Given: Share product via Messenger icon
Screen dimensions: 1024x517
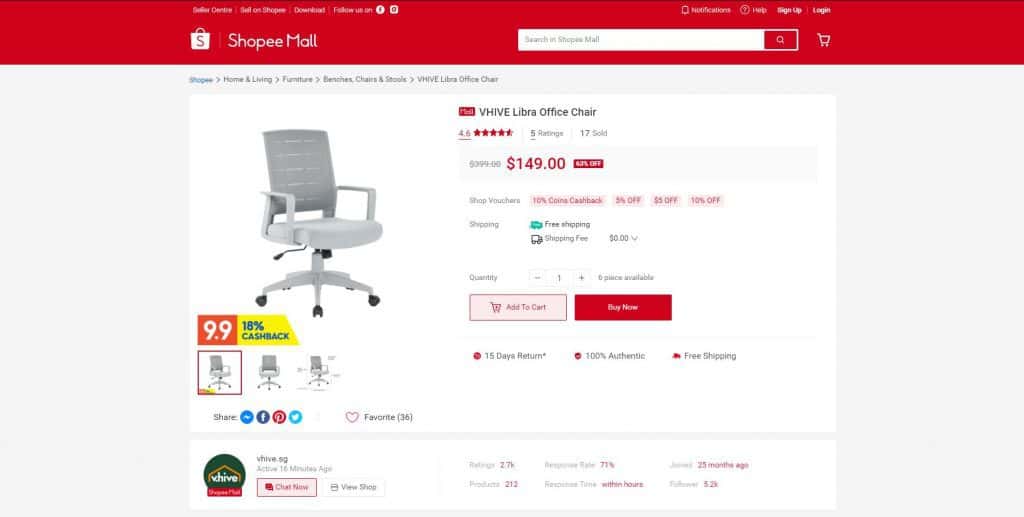Looking at the screenshot, I should [x=247, y=417].
